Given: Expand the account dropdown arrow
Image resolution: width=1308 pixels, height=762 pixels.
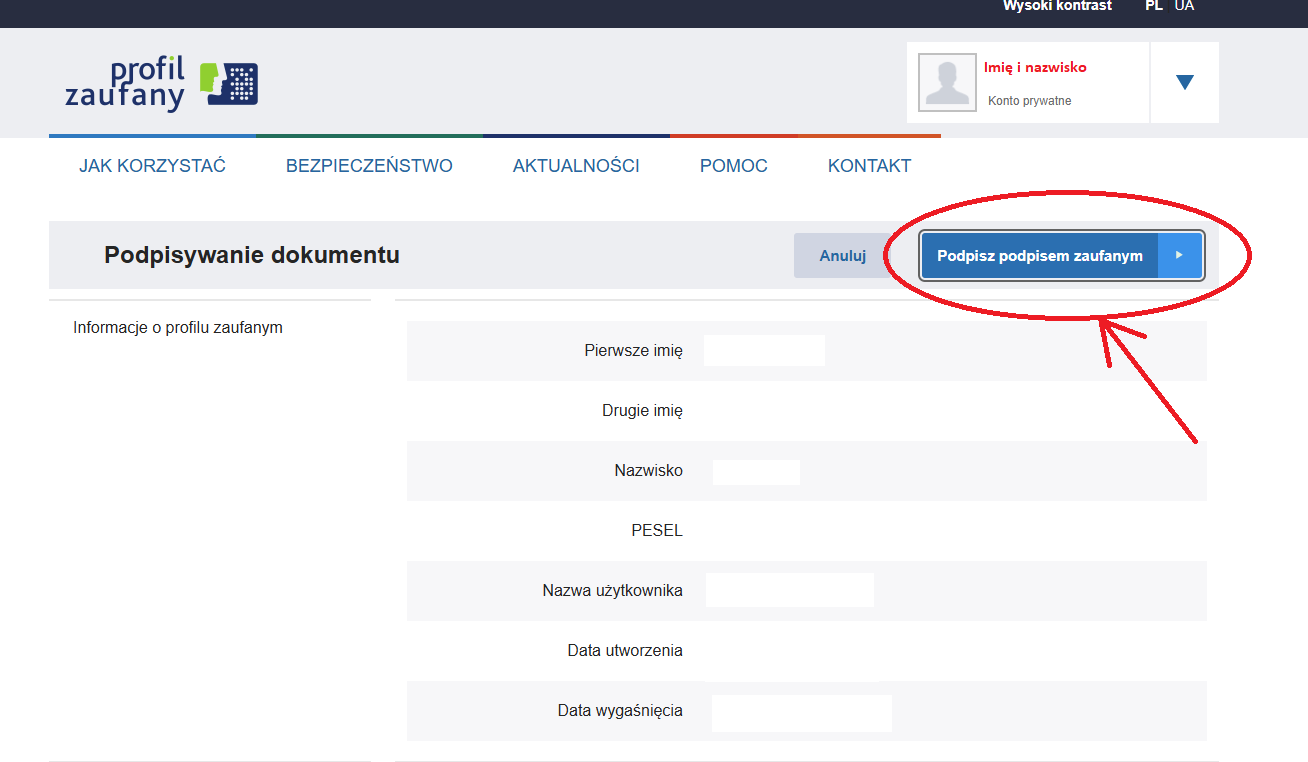Looking at the screenshot, I should (1185, 82).
